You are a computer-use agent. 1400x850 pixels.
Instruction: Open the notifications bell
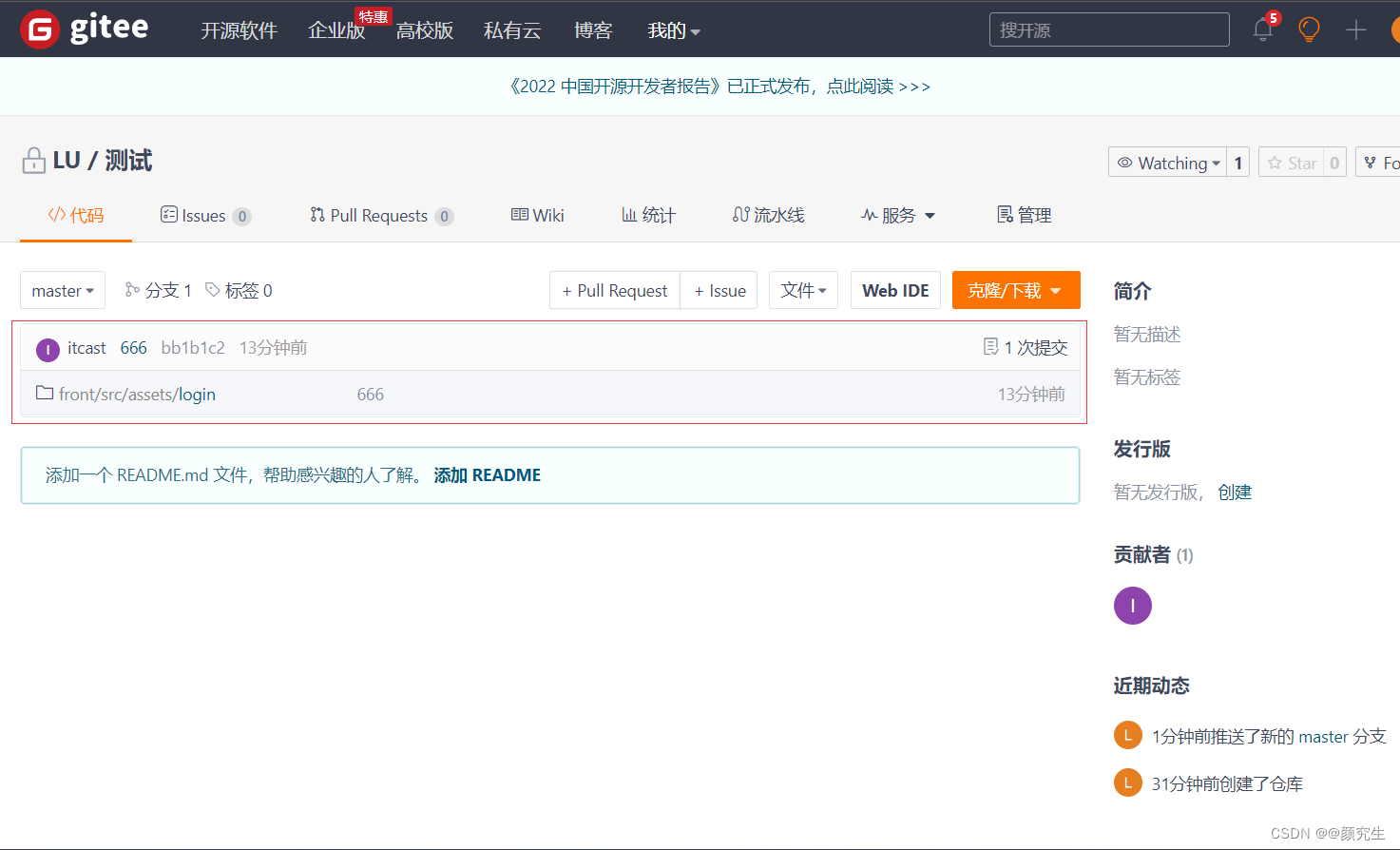(1262, 30)
